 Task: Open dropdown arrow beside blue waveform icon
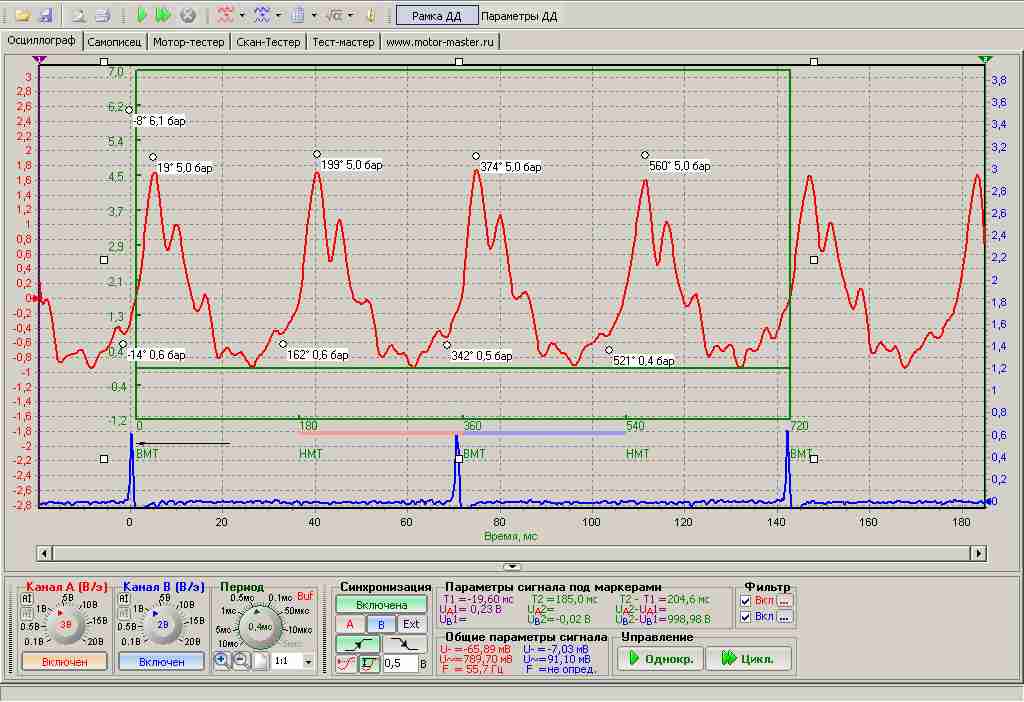click(x=278, y=15)
